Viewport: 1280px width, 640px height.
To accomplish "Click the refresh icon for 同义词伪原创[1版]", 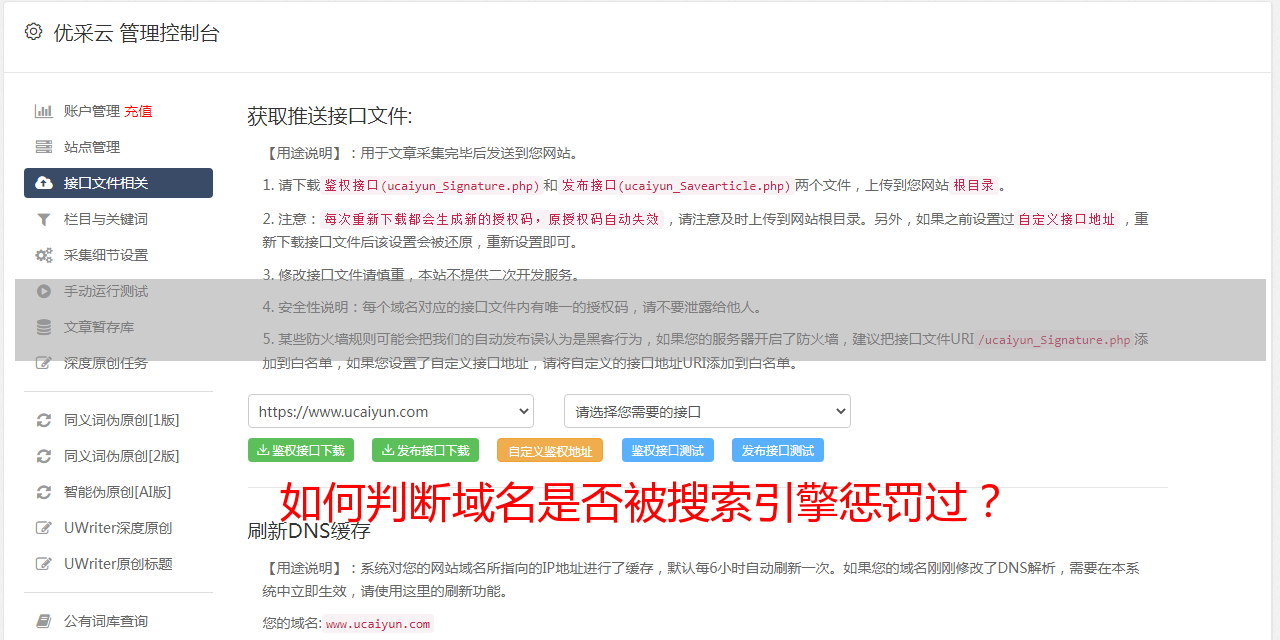I will click(44, 420).
